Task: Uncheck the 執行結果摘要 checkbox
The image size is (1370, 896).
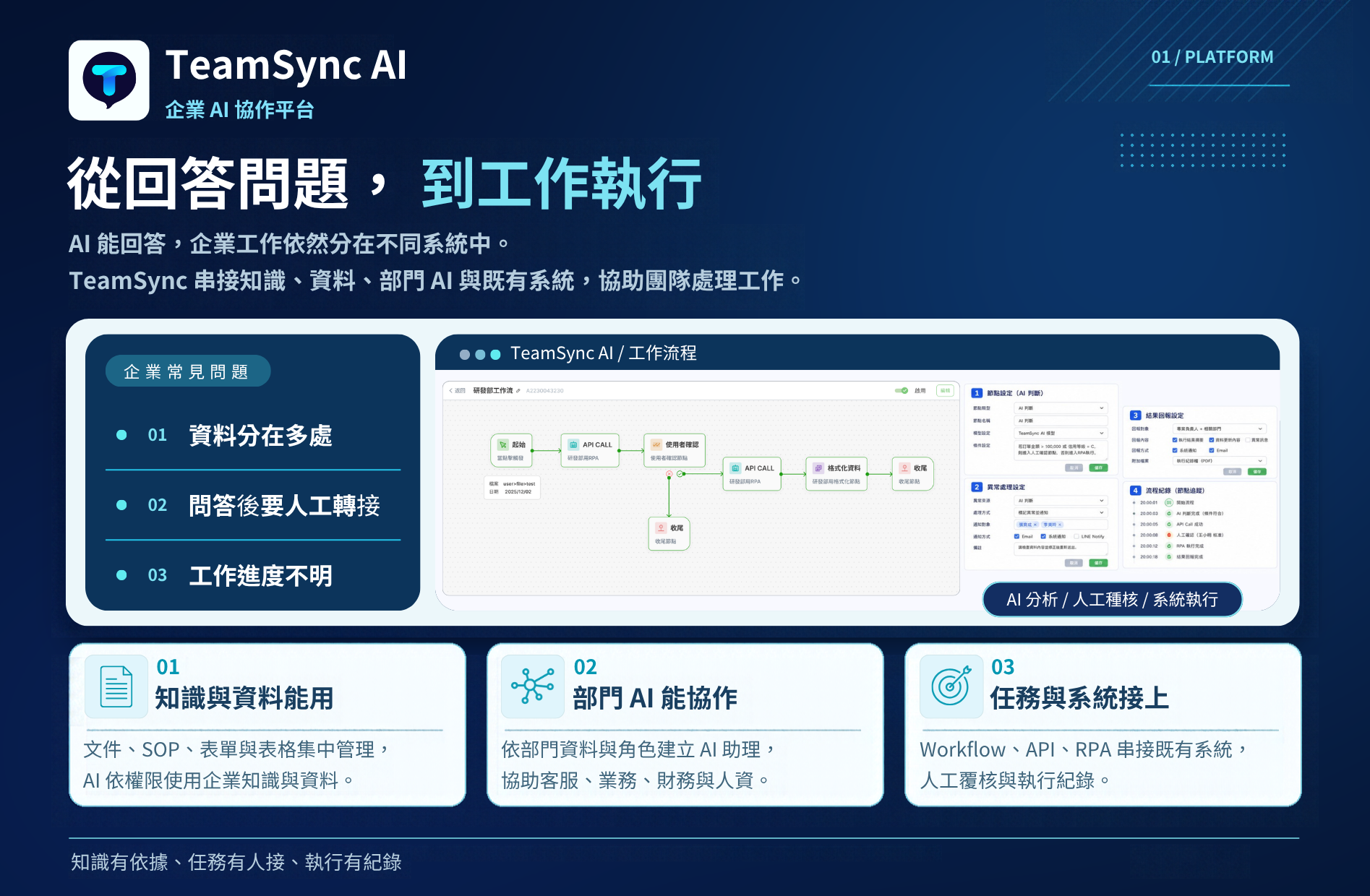Action: point(1175,440)
